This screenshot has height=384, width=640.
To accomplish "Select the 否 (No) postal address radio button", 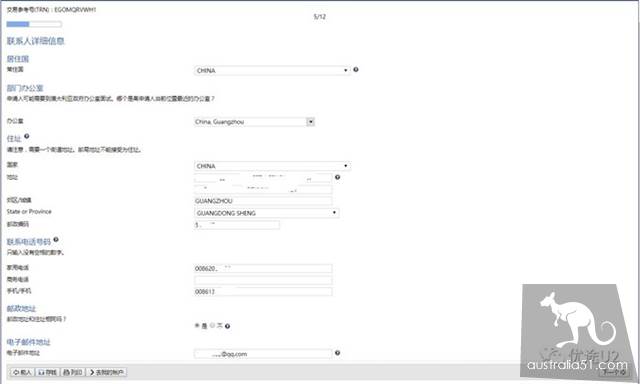I will coord(212,326).
